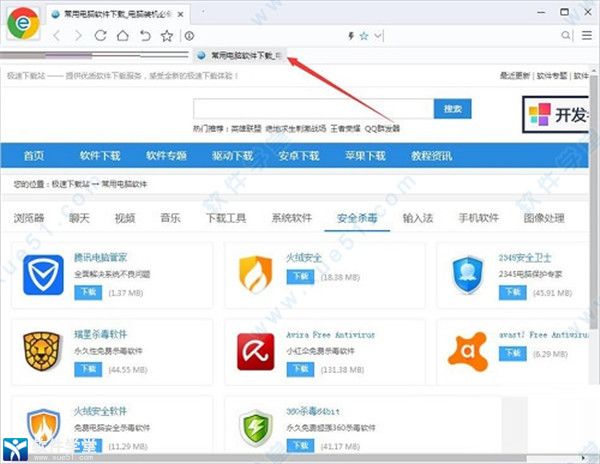This screenshot has height=464, width=600.
Task: Open the browser hamburger menu
Action: [x=586, y=36]
